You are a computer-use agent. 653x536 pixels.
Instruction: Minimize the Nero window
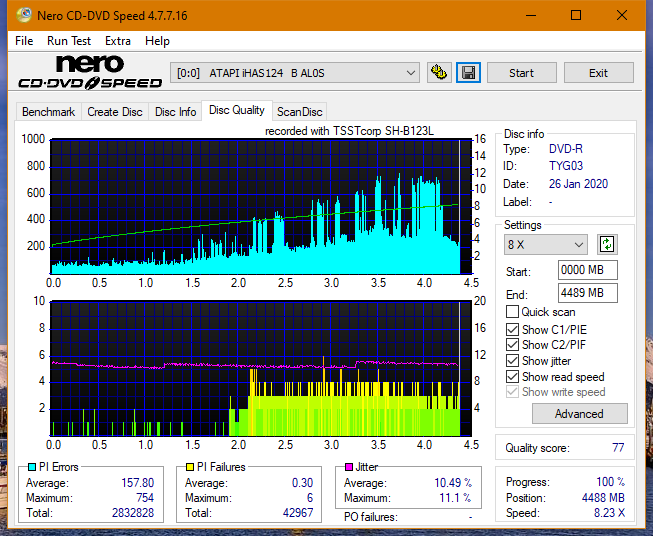point(531,15)
